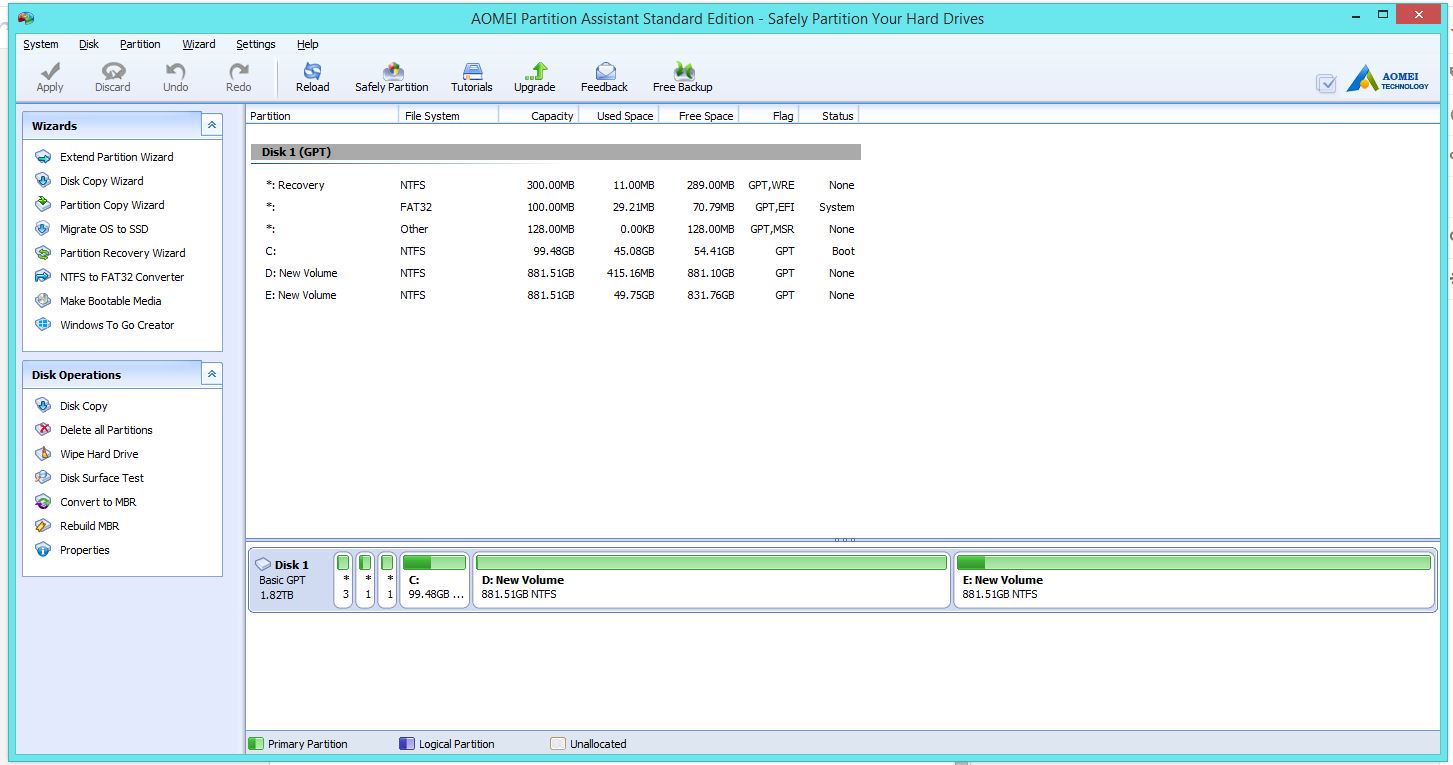Click the Disk Copy Wizard icon
This screenshot has width=1453, height=765.
43,181
